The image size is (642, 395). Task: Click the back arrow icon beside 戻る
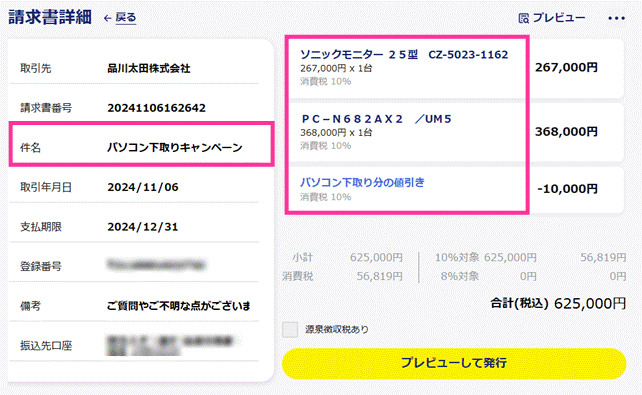click(x=108, y=18)
